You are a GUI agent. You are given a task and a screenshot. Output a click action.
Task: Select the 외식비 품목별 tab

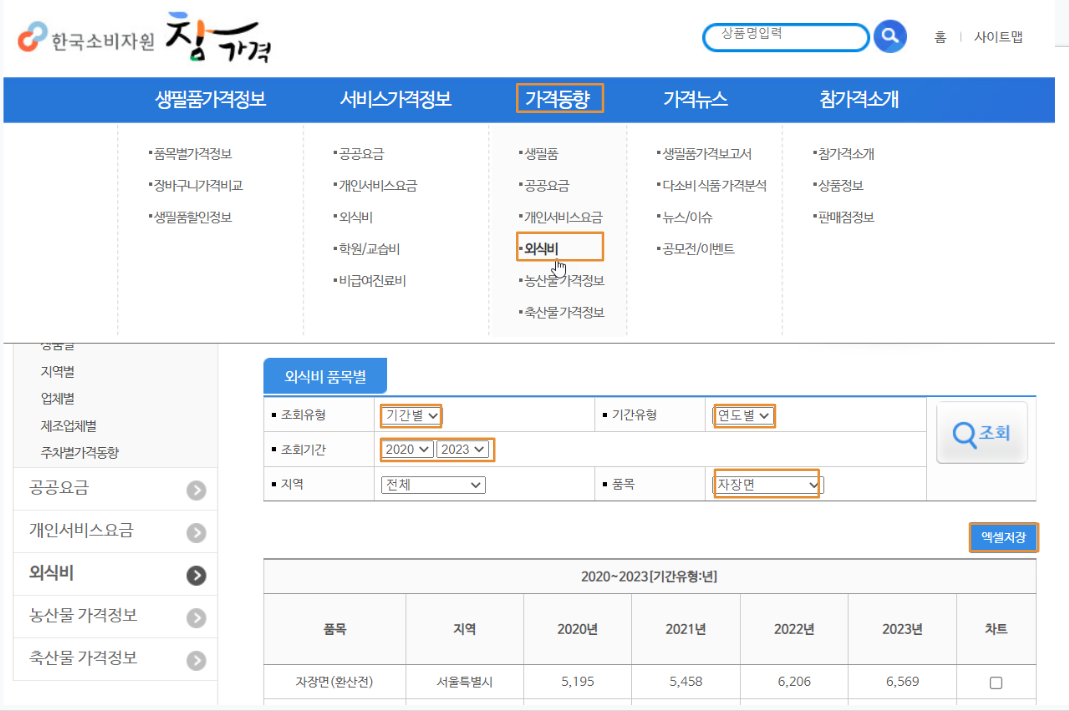tap(325, 376)
